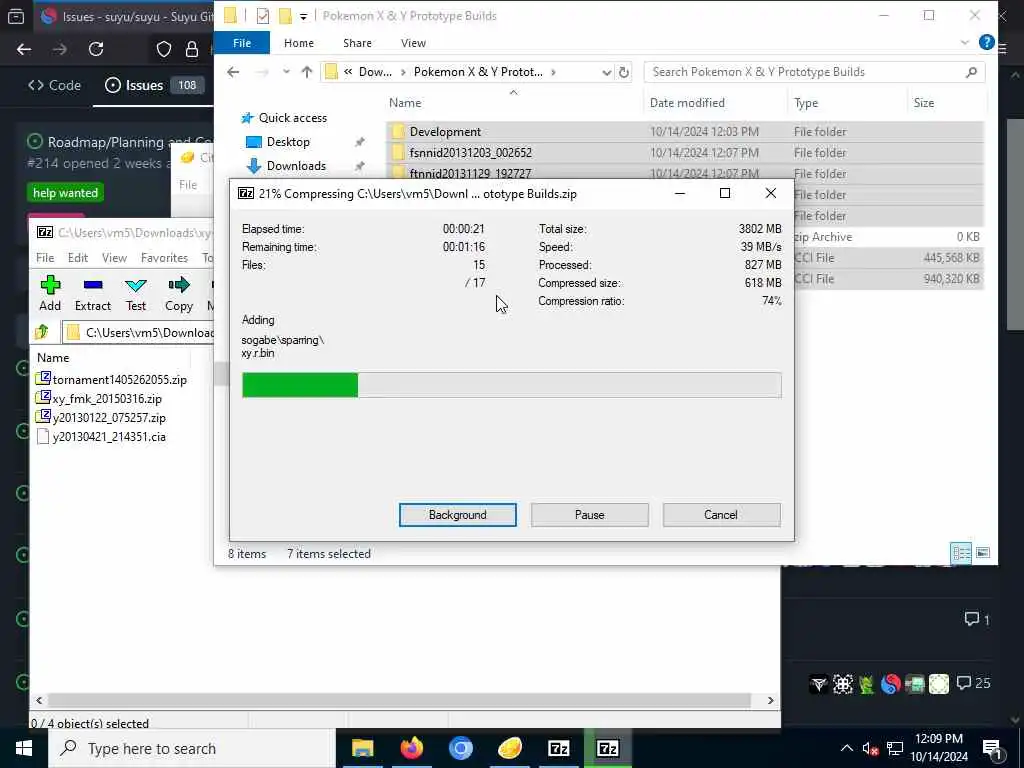Click Explorer up-one-level arrow
This screenshot has height=768, width=1024.
click(307, 72)
